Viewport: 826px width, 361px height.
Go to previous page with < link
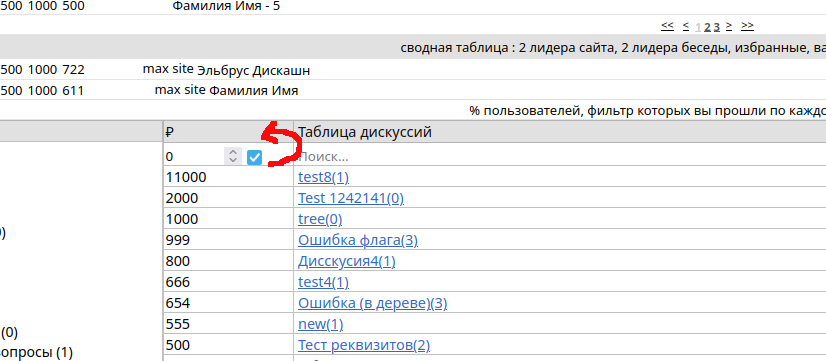coord(685,25)
